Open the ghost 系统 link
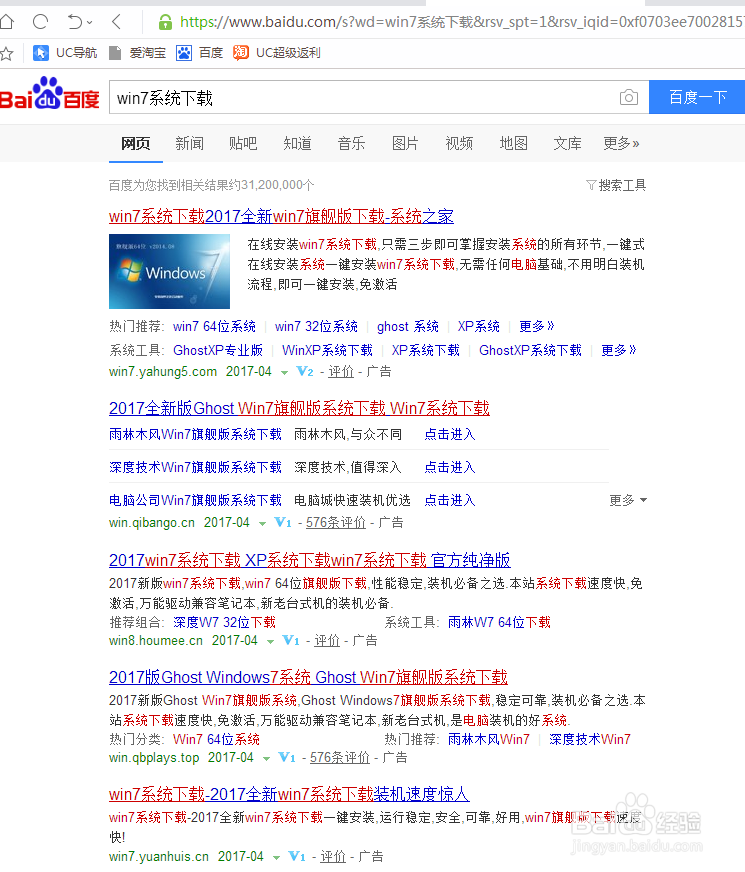745x872 pixels. (408, 326)
